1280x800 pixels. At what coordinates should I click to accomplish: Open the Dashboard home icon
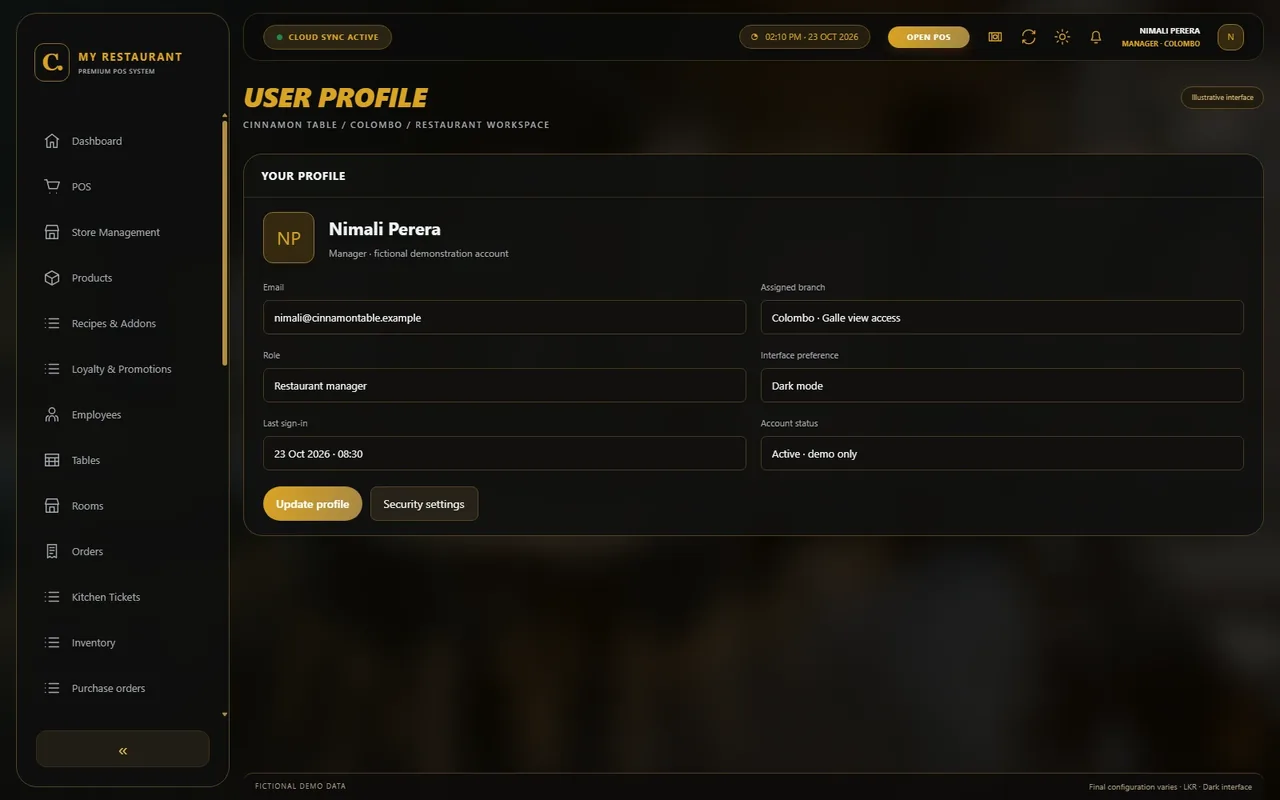coord(52,141)
